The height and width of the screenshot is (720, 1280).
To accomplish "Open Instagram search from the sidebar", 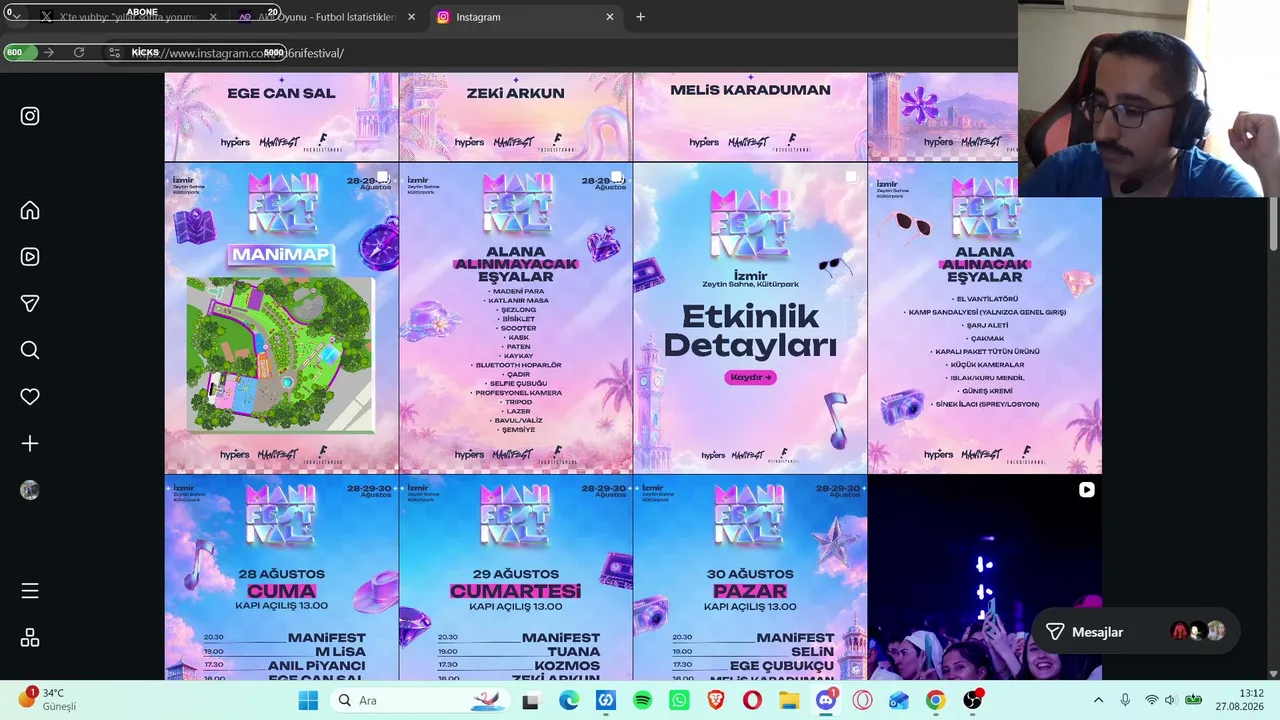I will click(30, 350).
